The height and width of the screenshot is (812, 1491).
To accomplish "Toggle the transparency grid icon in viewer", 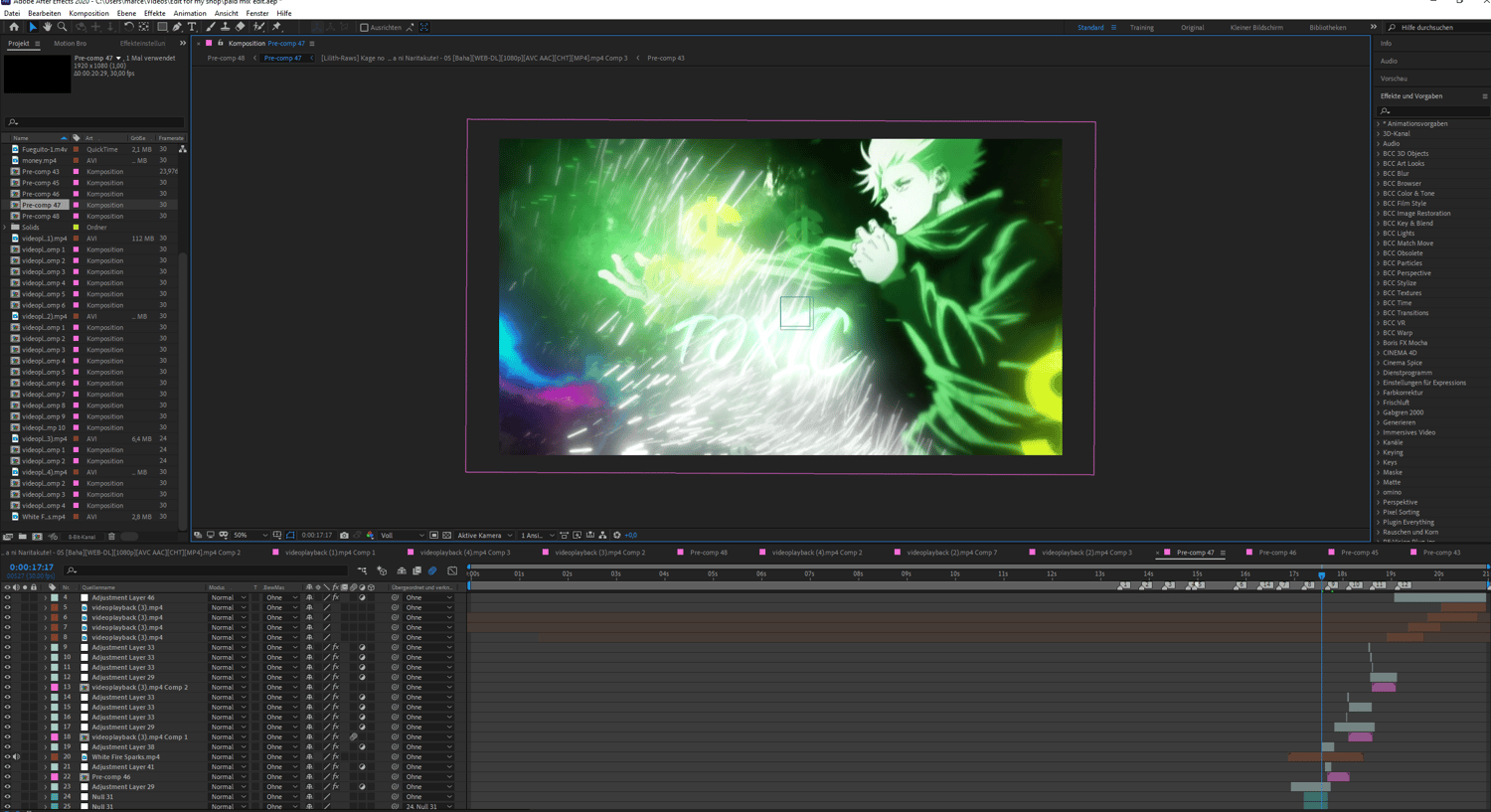I will click(446, 535).
